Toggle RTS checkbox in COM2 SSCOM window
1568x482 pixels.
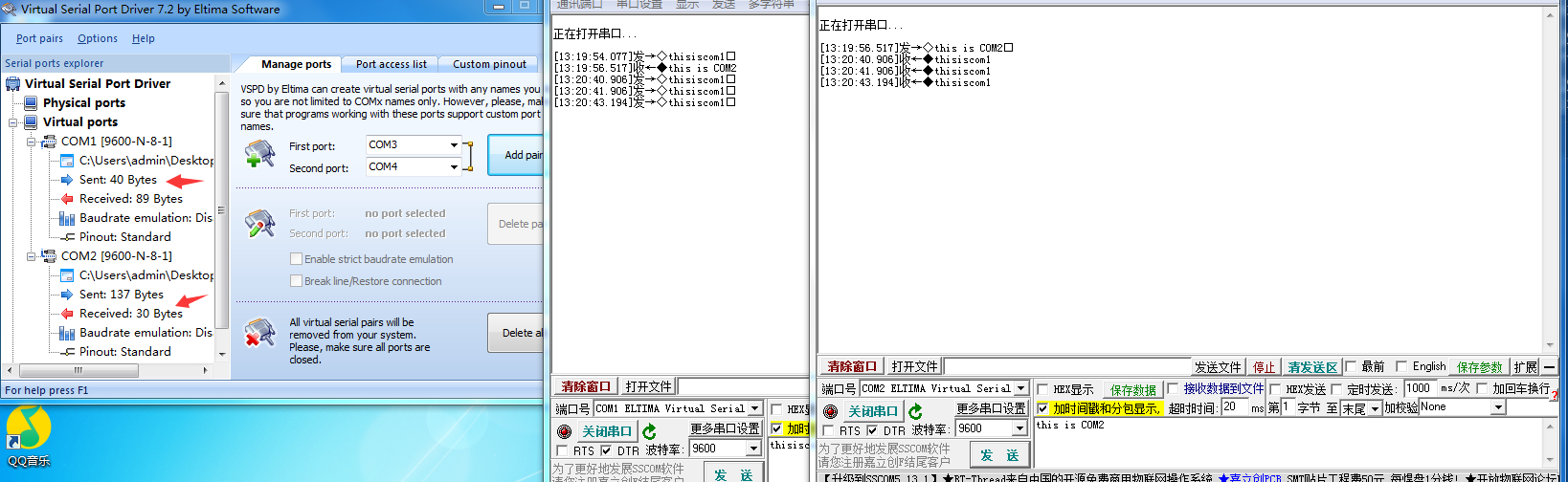(828, 430)
